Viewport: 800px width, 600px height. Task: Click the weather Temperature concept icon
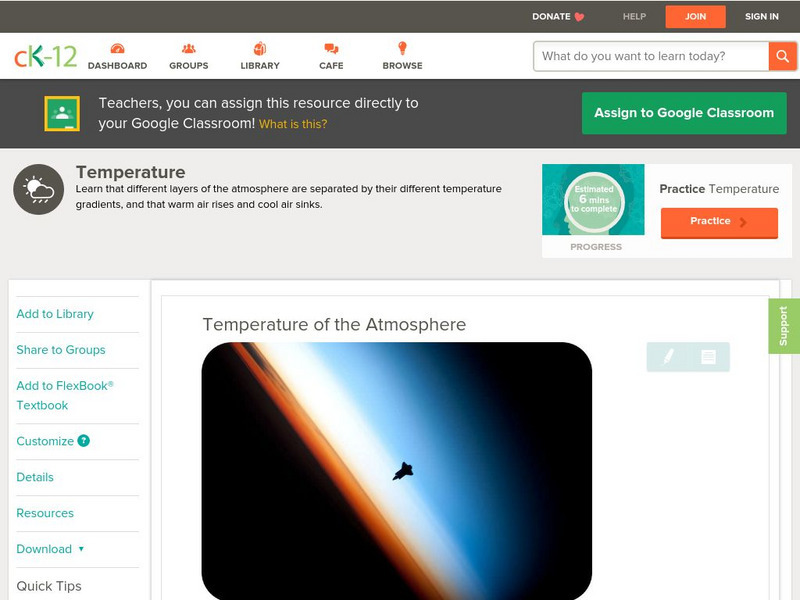point(39,189)
